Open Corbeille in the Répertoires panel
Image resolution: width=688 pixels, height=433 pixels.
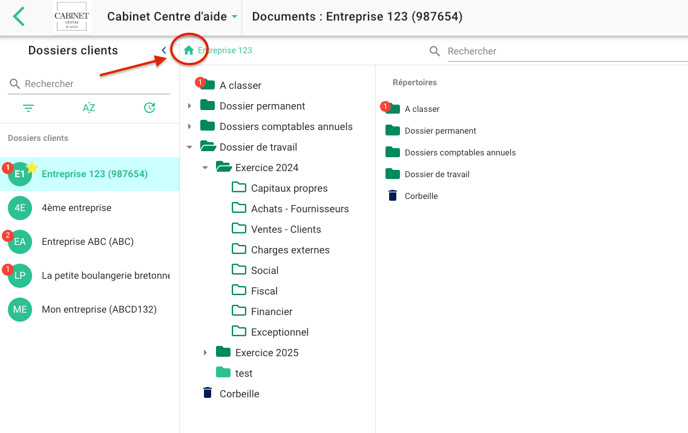tap(420, 196)
